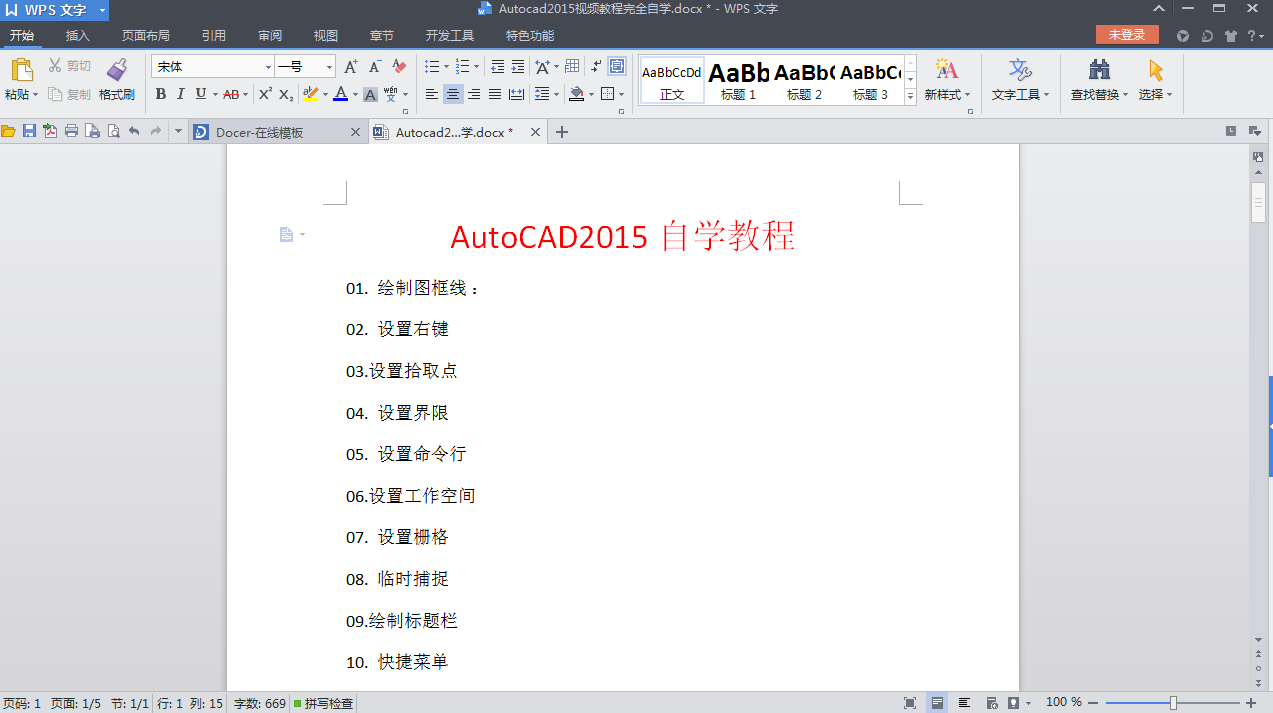The height and width of the screenshot is (713, 1273).
Task: Click the export to PDF icon
Action: (x=50, y=131)
